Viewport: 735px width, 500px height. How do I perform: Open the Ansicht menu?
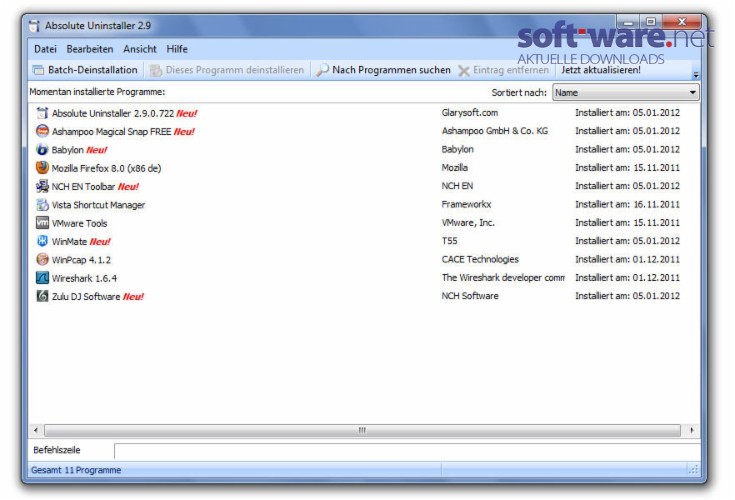pyautogui.click(x=140, y=49)
